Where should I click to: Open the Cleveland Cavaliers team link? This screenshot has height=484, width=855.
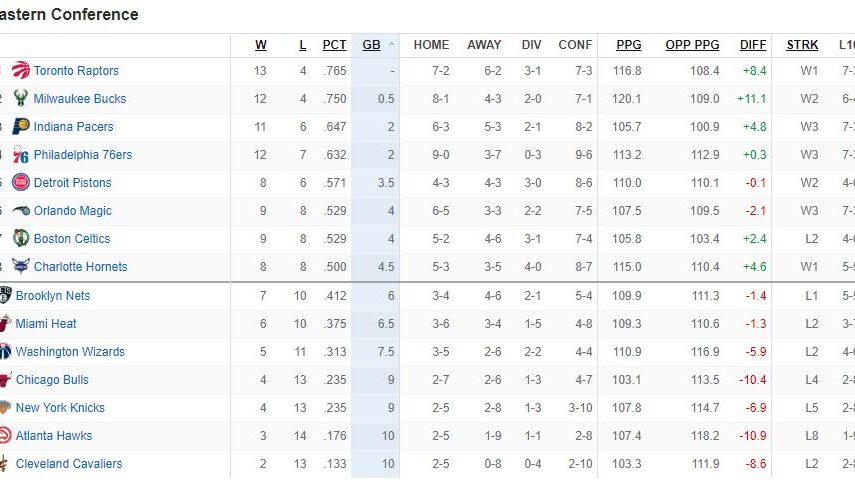[x=69, y=464]
